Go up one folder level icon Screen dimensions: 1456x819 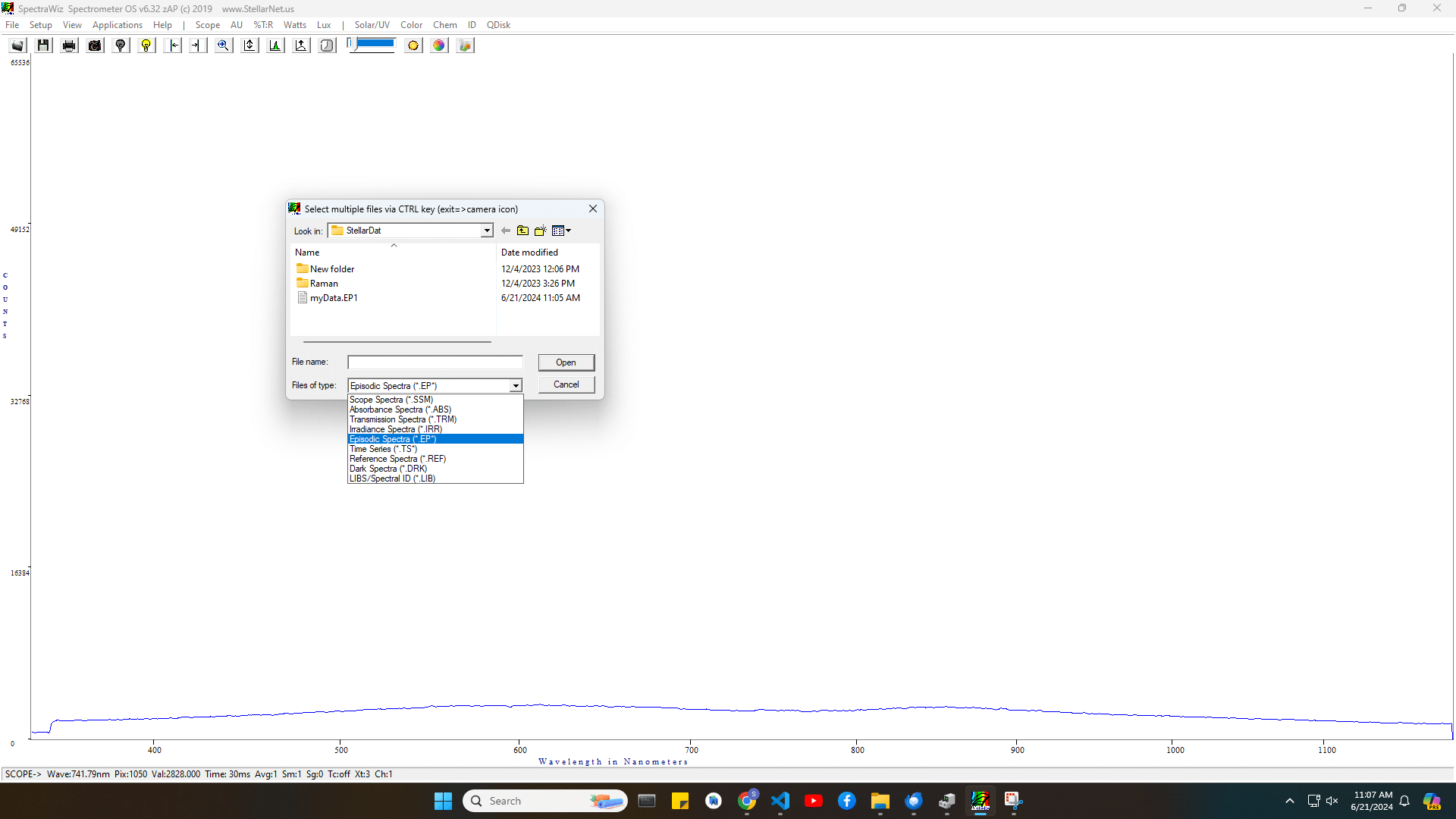coord(523,231)
